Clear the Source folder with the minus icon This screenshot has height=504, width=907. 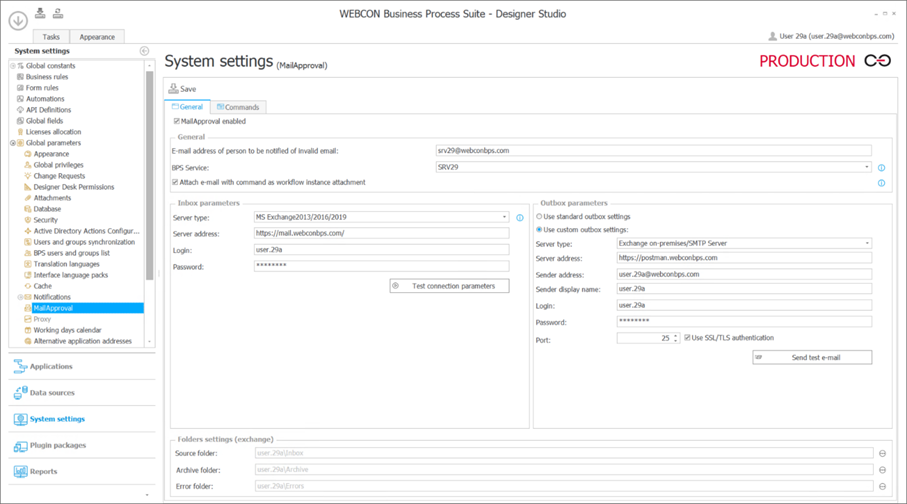(882, 454)
